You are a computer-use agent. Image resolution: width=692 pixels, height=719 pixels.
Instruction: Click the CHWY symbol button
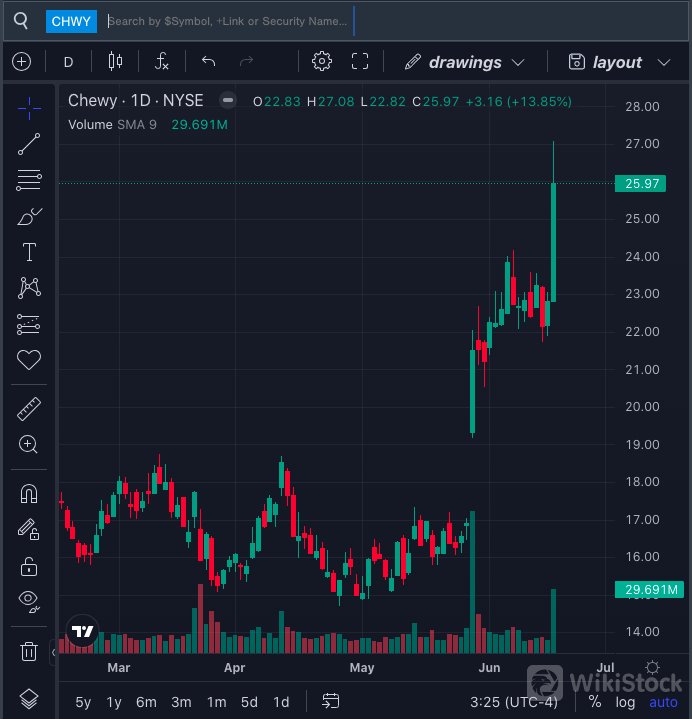pos(71,21)
